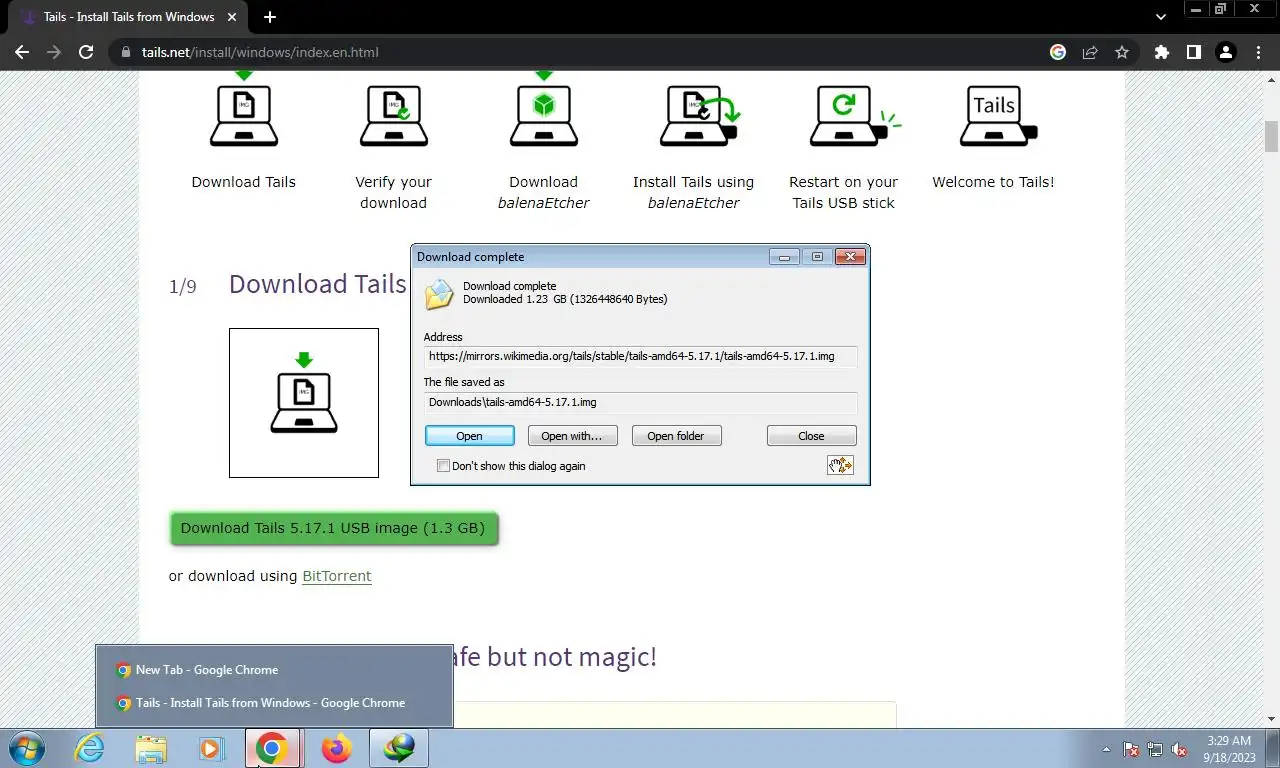1280x768 pixels.
Task: Open Firefox from the taskbar
Action: click(337, 748)
